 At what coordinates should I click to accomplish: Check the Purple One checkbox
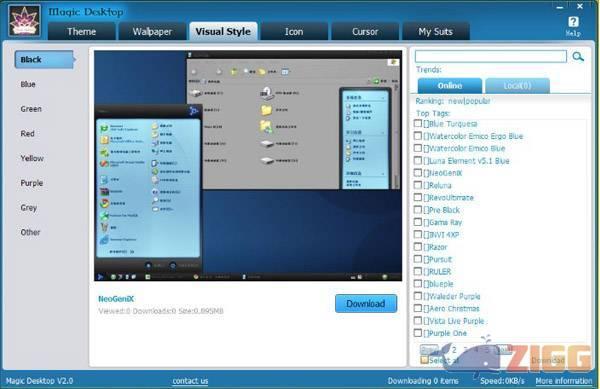418,333
